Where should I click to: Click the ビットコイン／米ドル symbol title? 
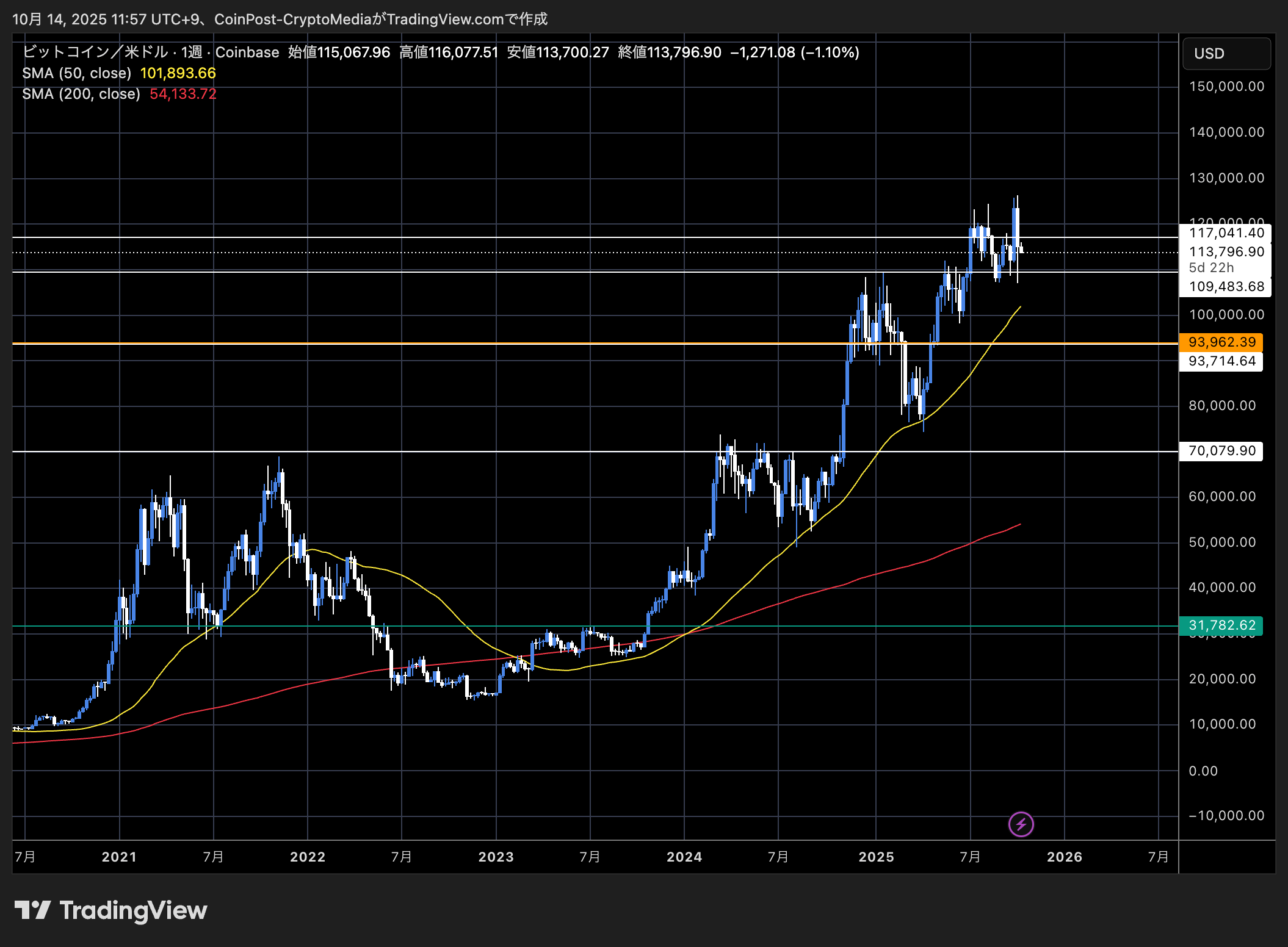pos(95,52)
